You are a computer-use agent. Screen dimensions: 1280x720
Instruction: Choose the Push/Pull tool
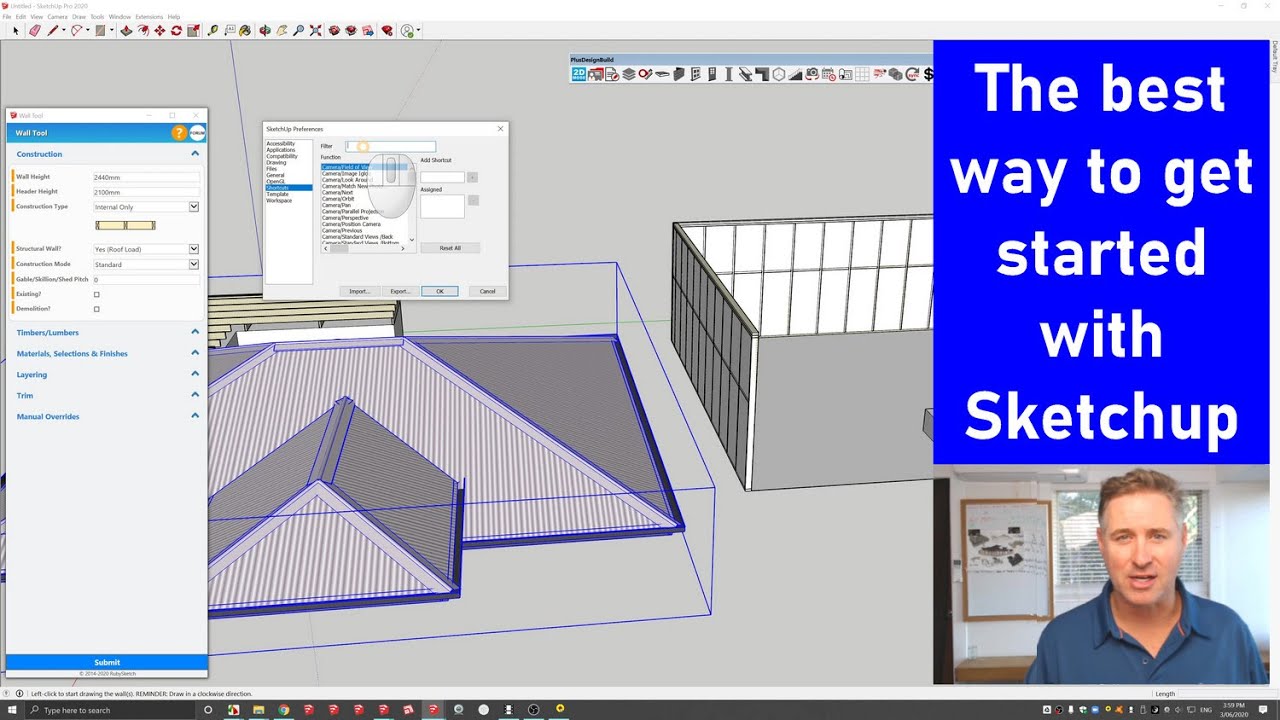click(126, 31)
